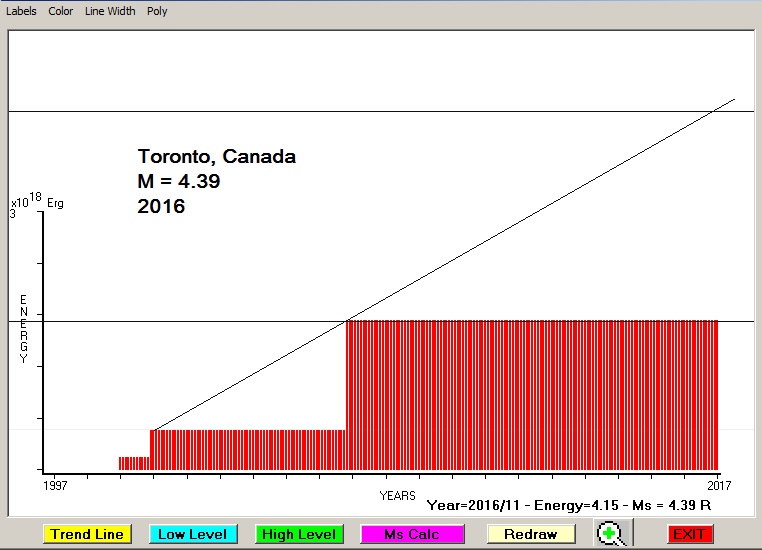Viewport: 762px width, 550px height.
Task: Click the Year/Energy/Ms status readout text
Action: click(x=568, y=506)
